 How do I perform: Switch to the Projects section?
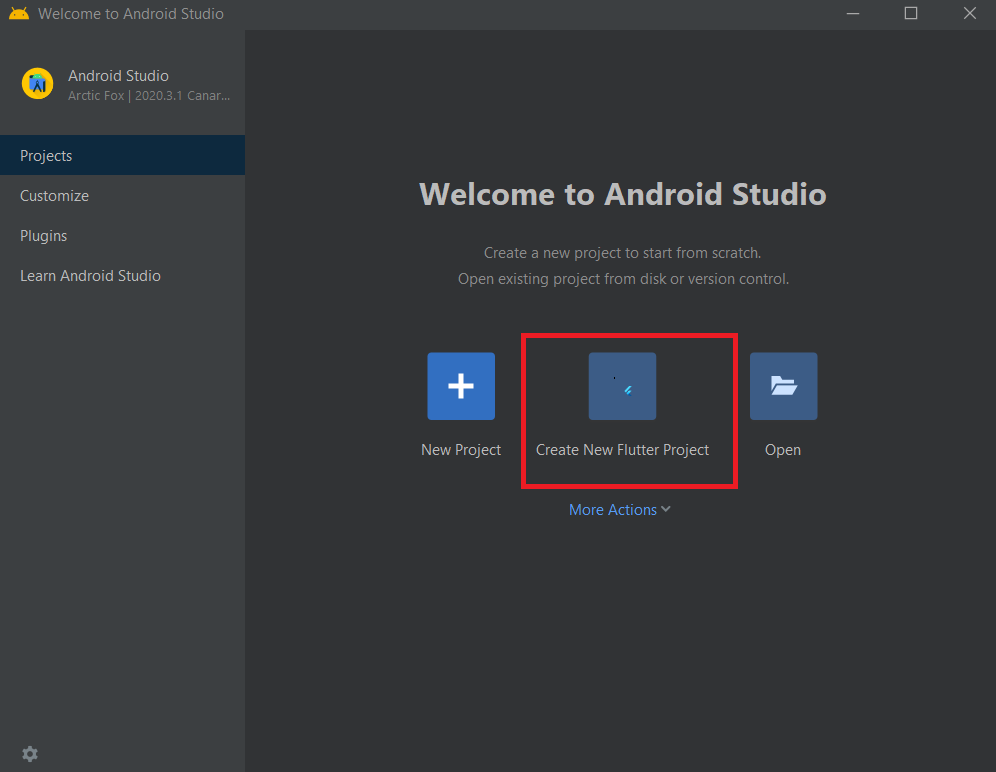pyautogui.click(x=46, y=155)
